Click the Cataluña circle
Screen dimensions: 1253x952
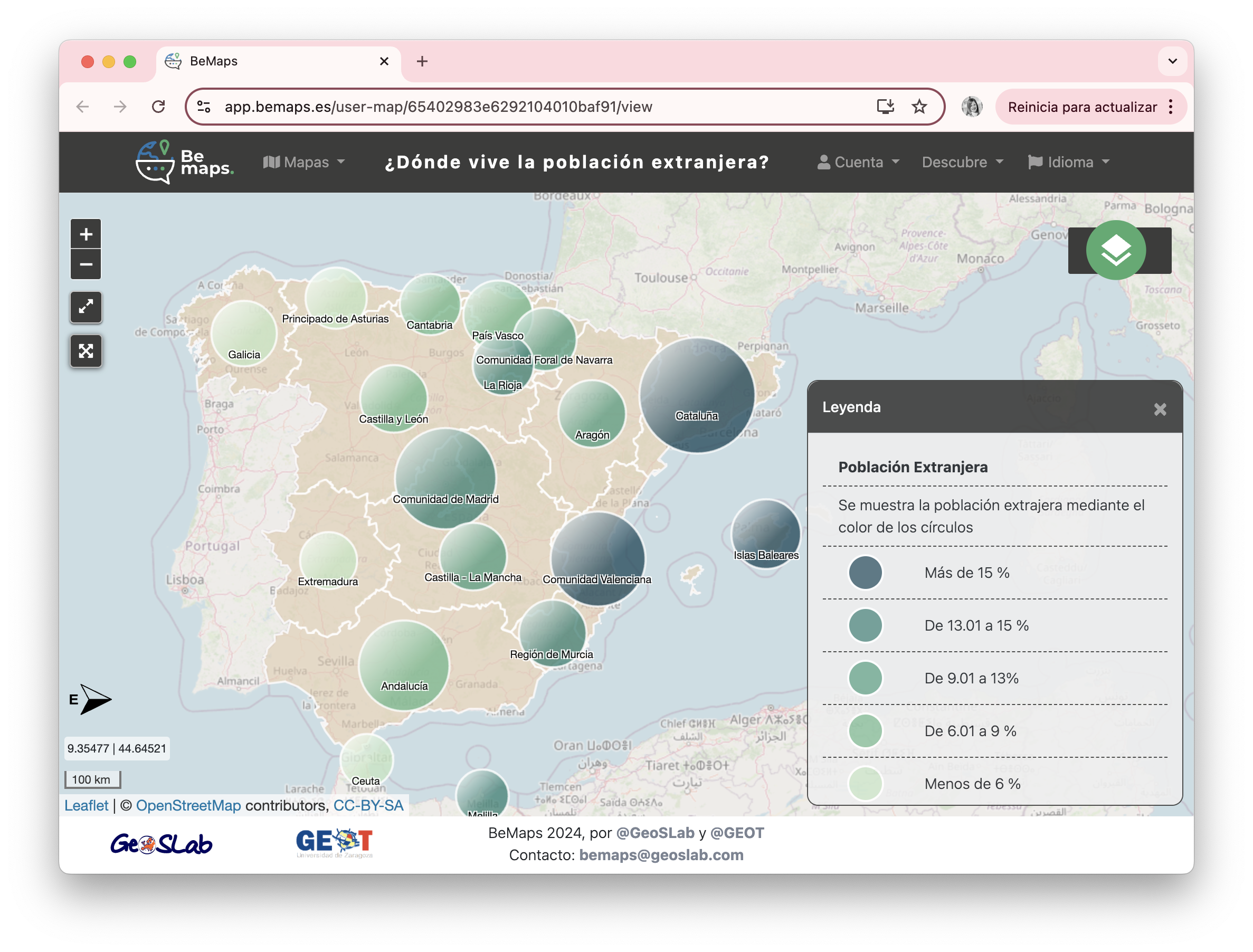[x=697, y=396]
